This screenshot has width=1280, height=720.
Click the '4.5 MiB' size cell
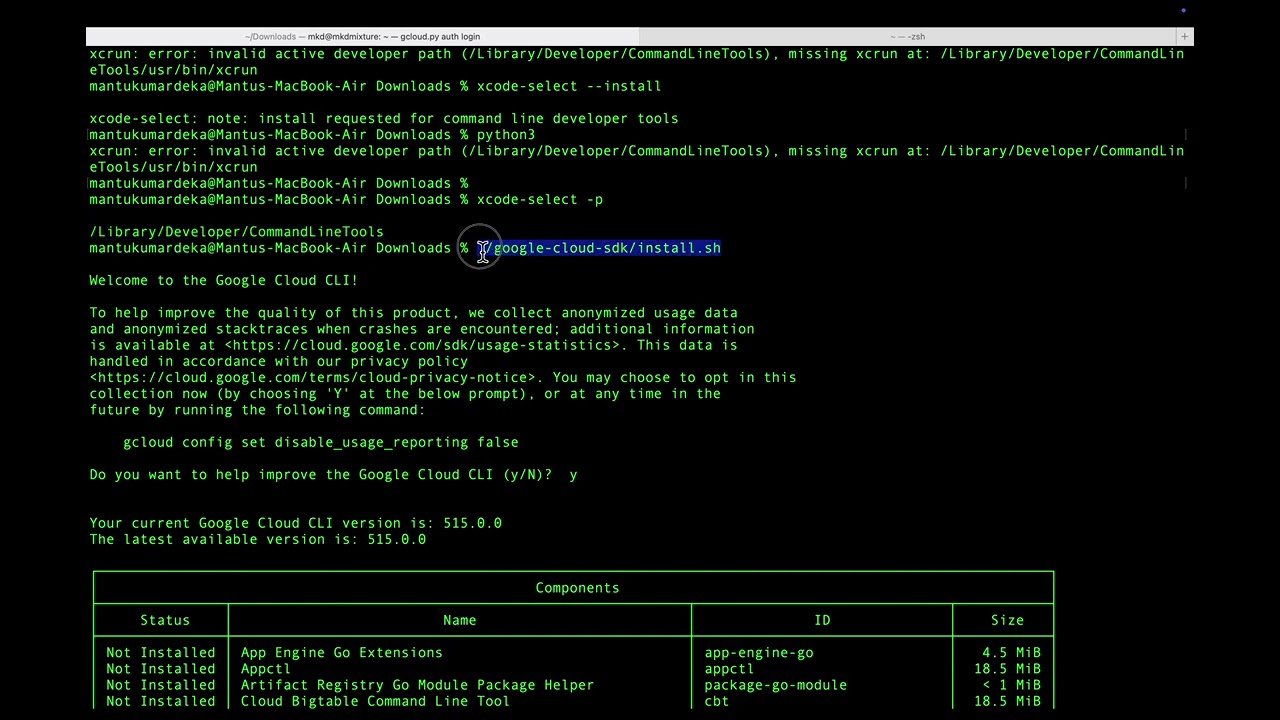1011,653
